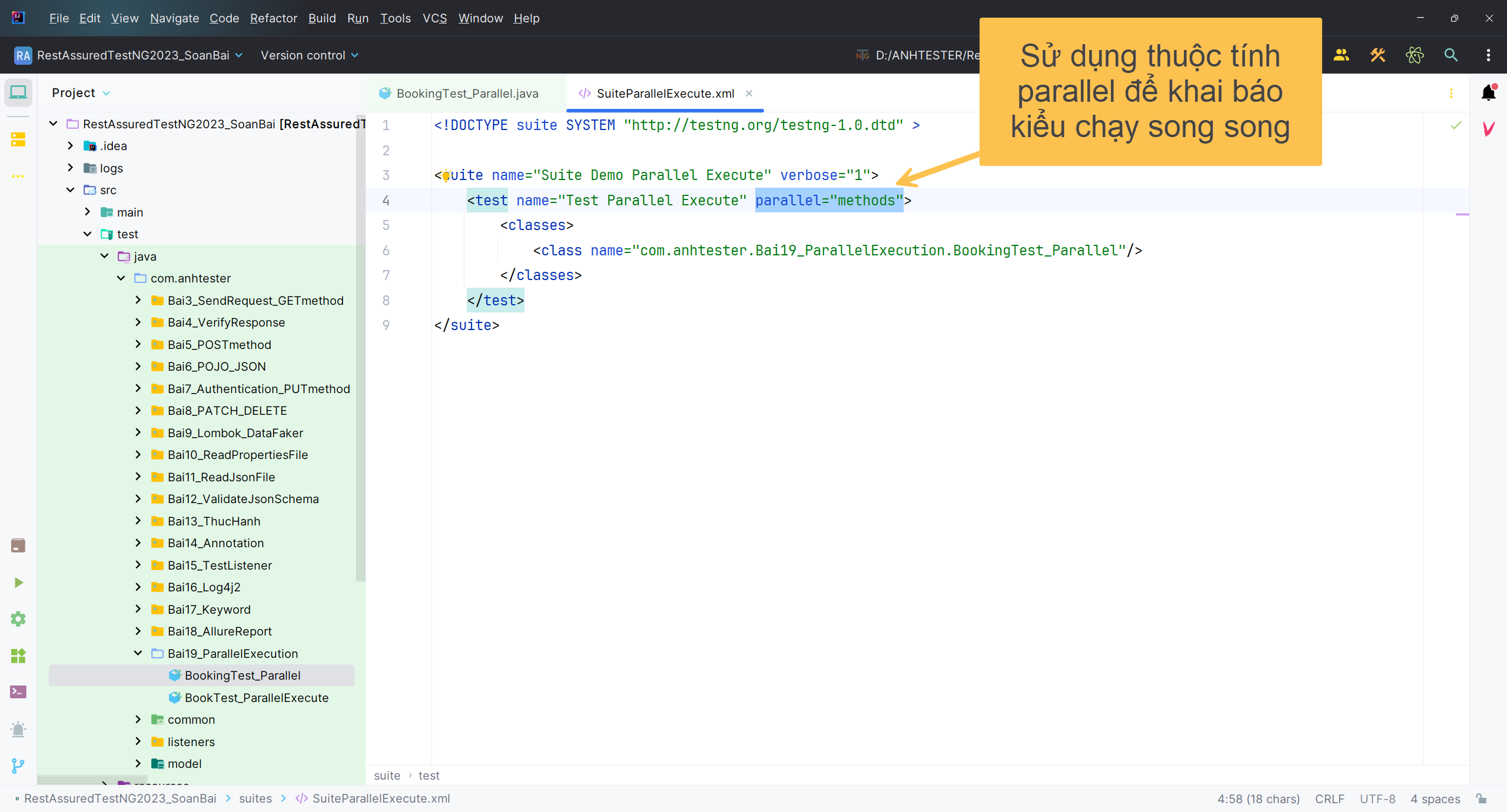Click the IntelliJ application logo icon
1507x812 pixels.
click(x=18, y=18)
